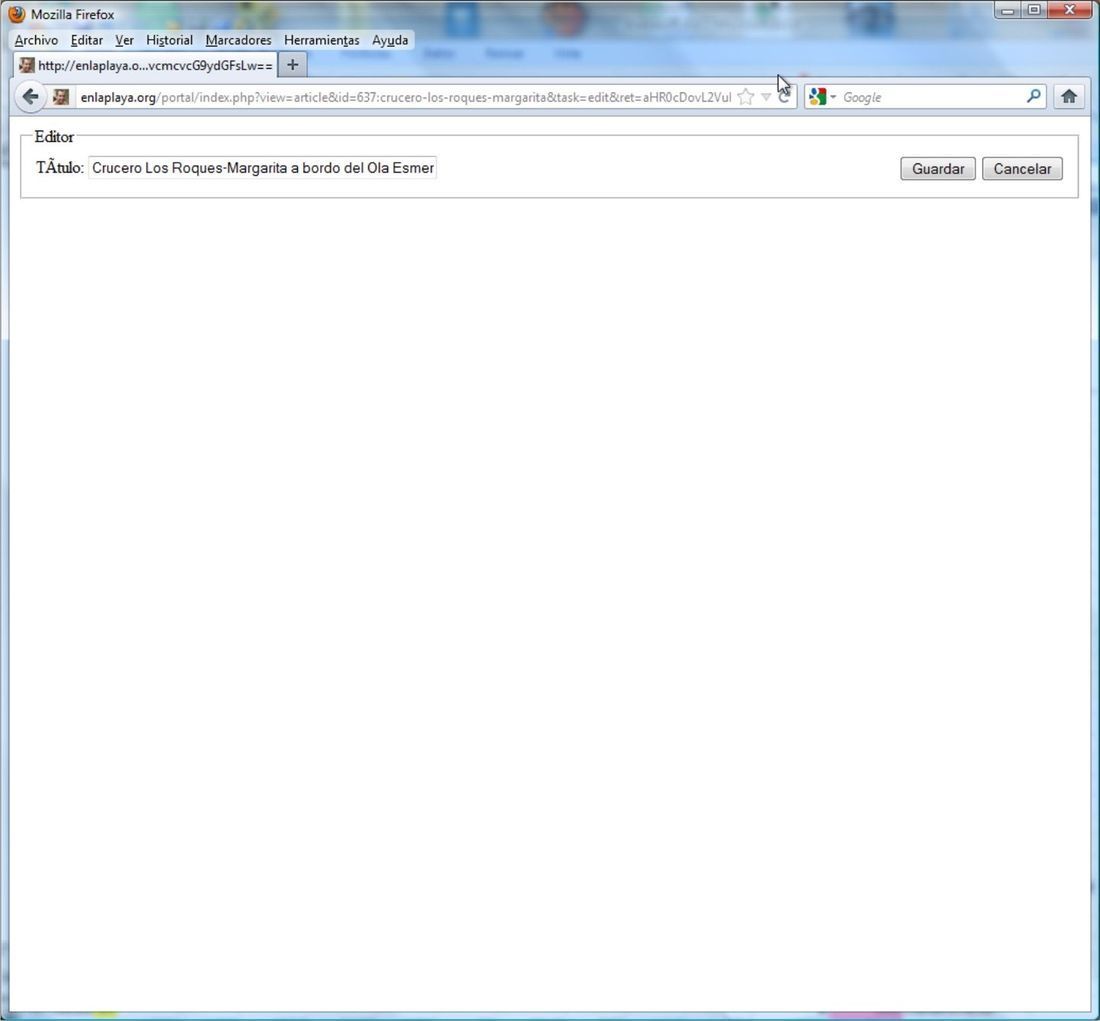Close the Firefox window
The image size is (1100, 1021).
1070,10
